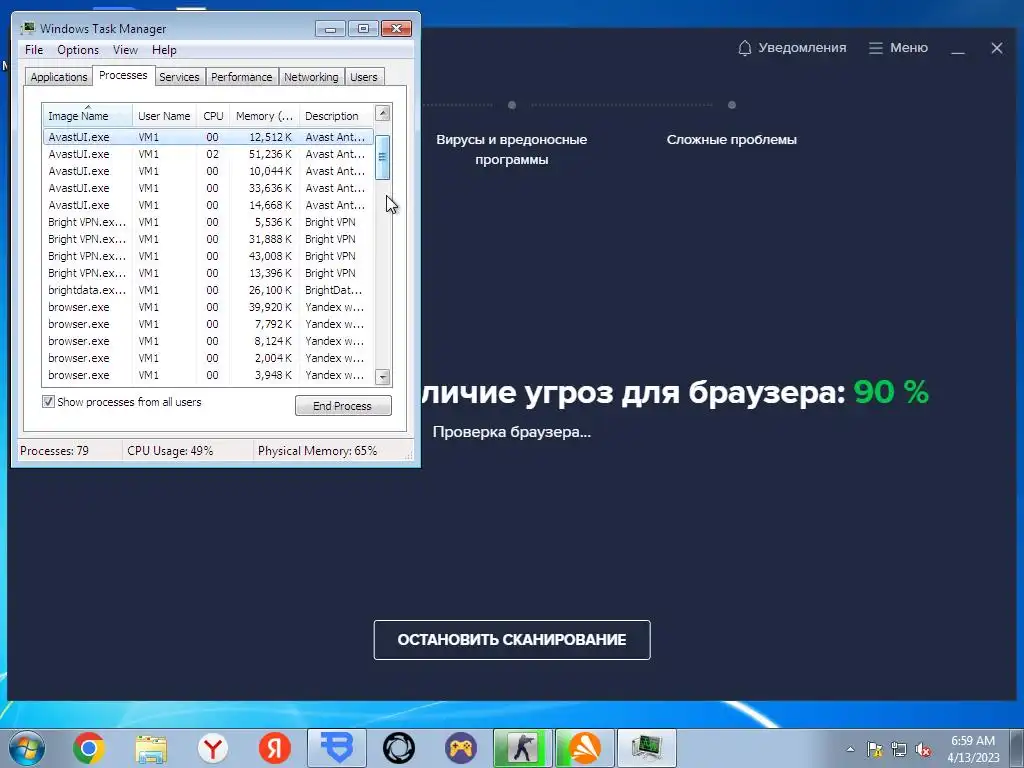This screenshot has height=768, width=1024.
Task: Open Task Manager View menu
Action: [125, 50]
